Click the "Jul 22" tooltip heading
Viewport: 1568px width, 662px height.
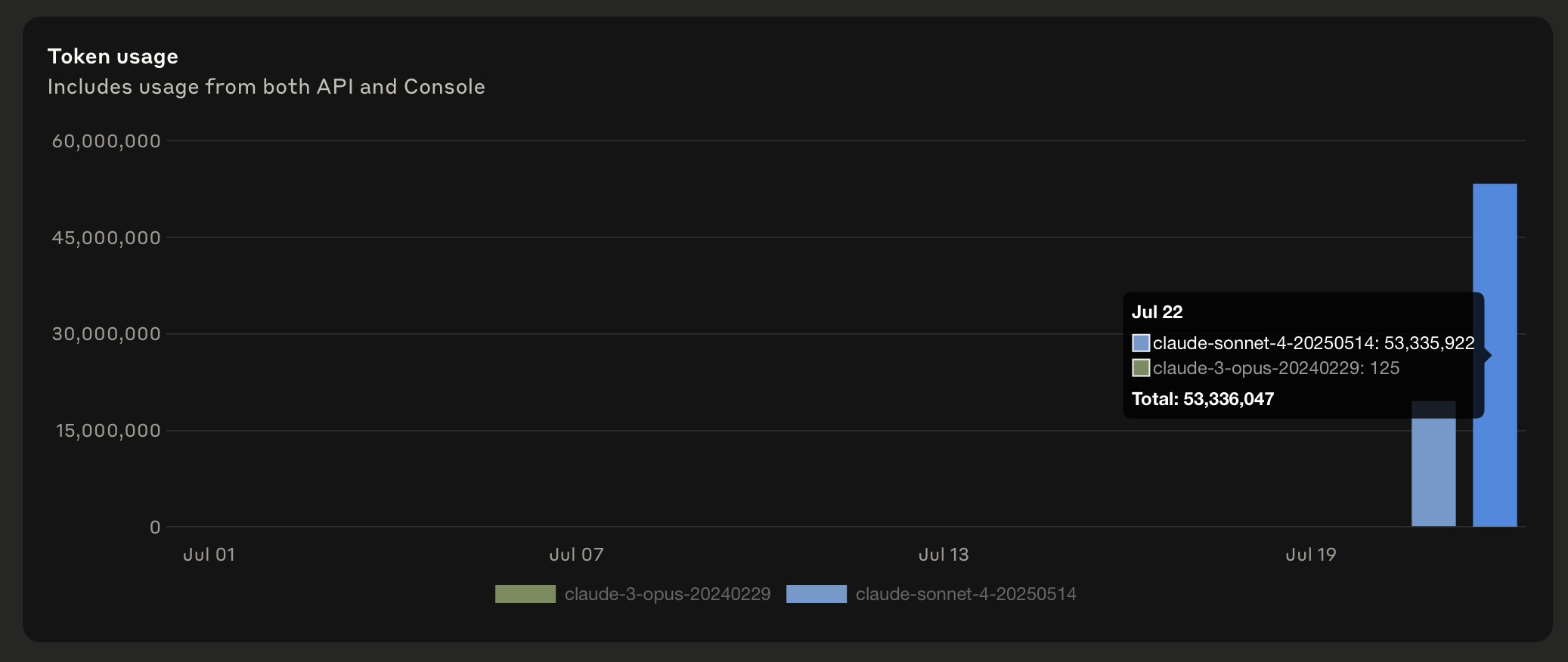coord(1157,312)
